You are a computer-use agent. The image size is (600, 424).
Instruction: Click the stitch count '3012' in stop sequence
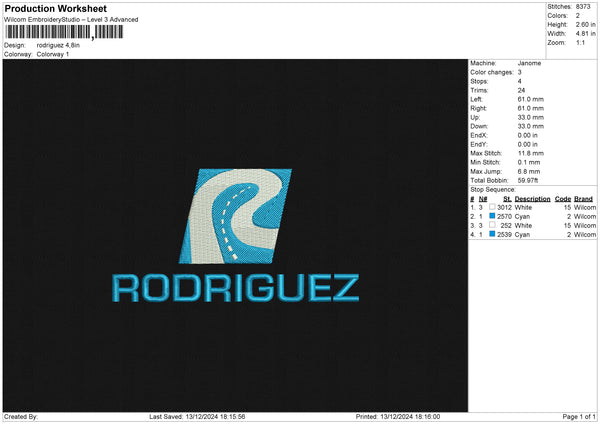(504, 207)
